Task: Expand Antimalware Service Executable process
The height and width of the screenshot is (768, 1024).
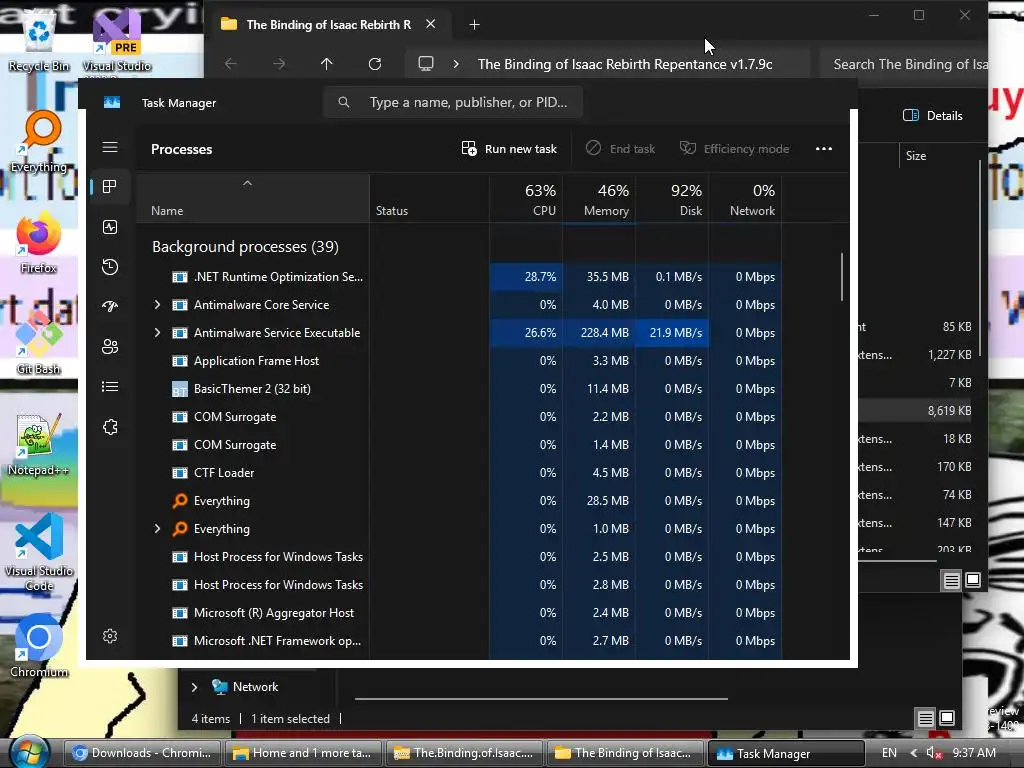Action: tap(157, 332)
